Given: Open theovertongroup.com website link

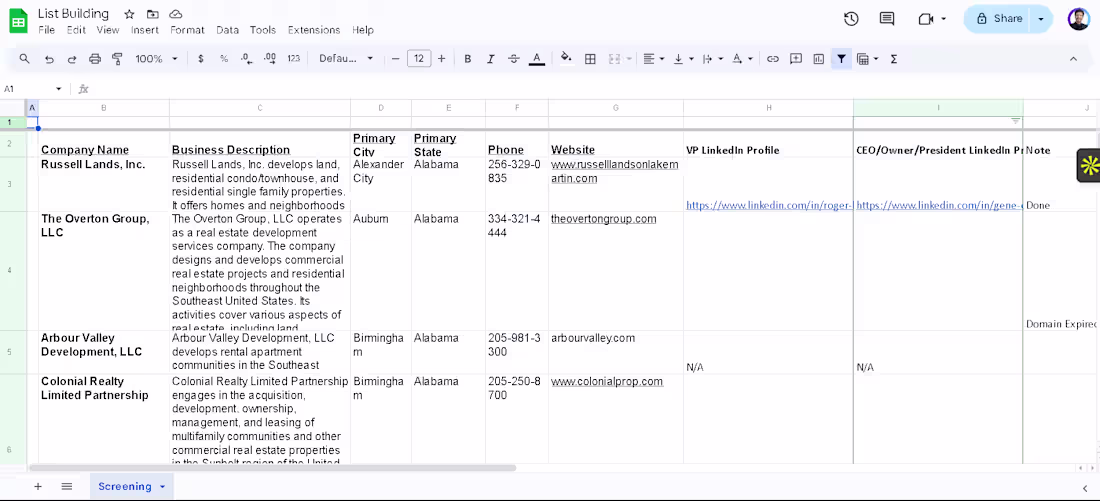Looking at the screenshot, I should [x=603, y=219].
